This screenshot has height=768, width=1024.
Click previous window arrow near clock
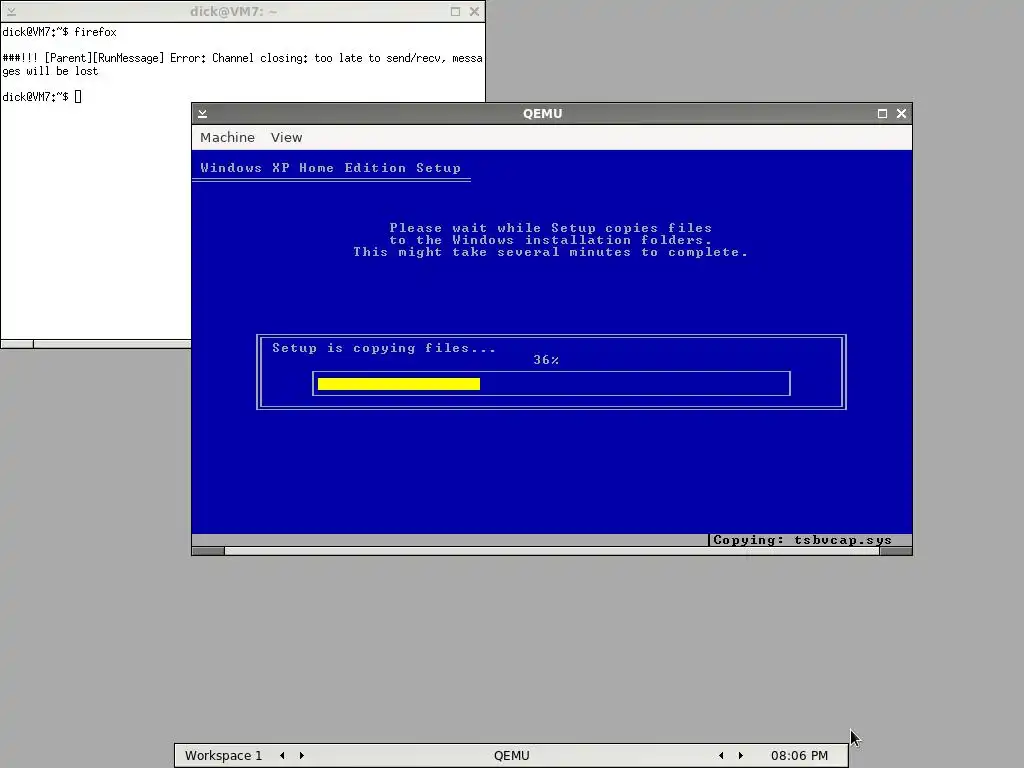click(721, 756)
